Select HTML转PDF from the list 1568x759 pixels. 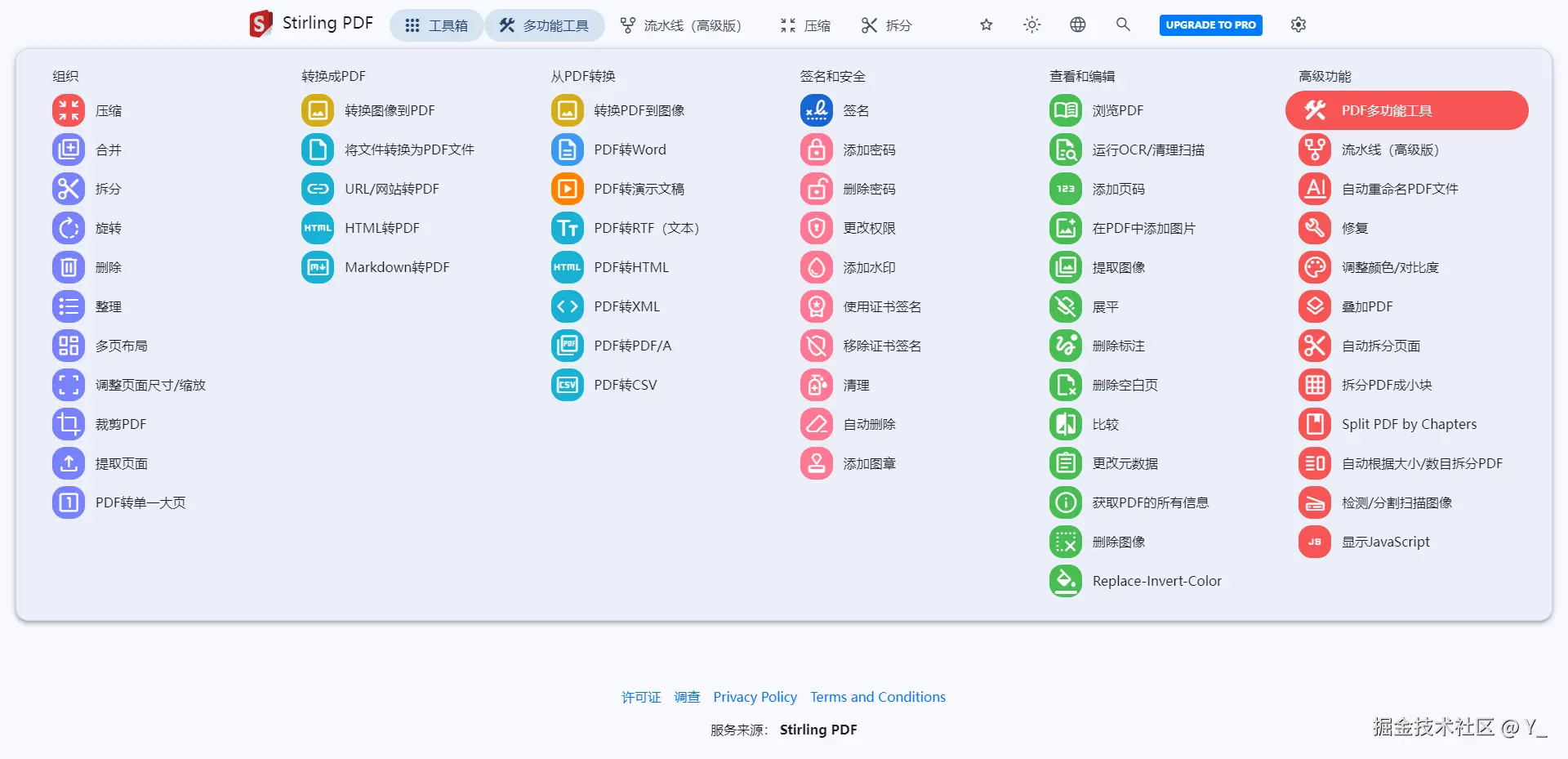click(361, 228)
